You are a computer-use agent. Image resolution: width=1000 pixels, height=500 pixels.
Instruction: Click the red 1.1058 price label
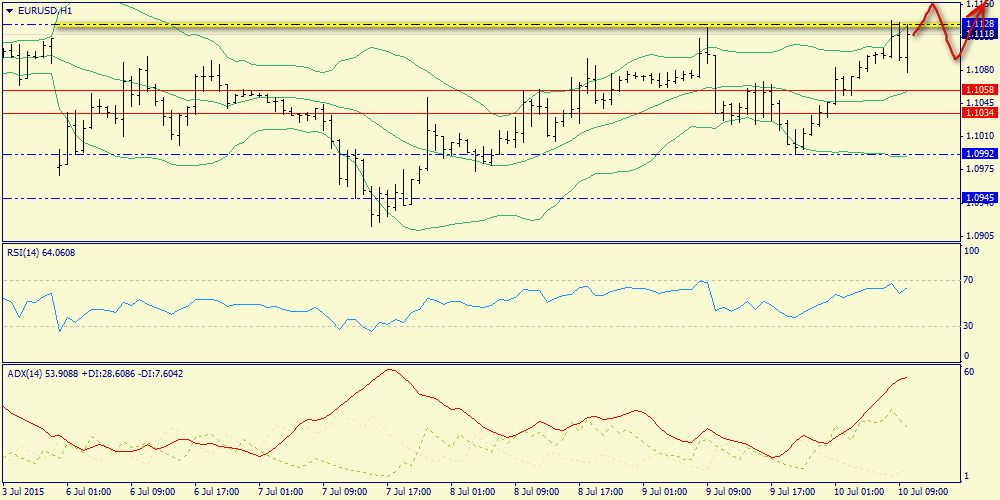point(977,90)
